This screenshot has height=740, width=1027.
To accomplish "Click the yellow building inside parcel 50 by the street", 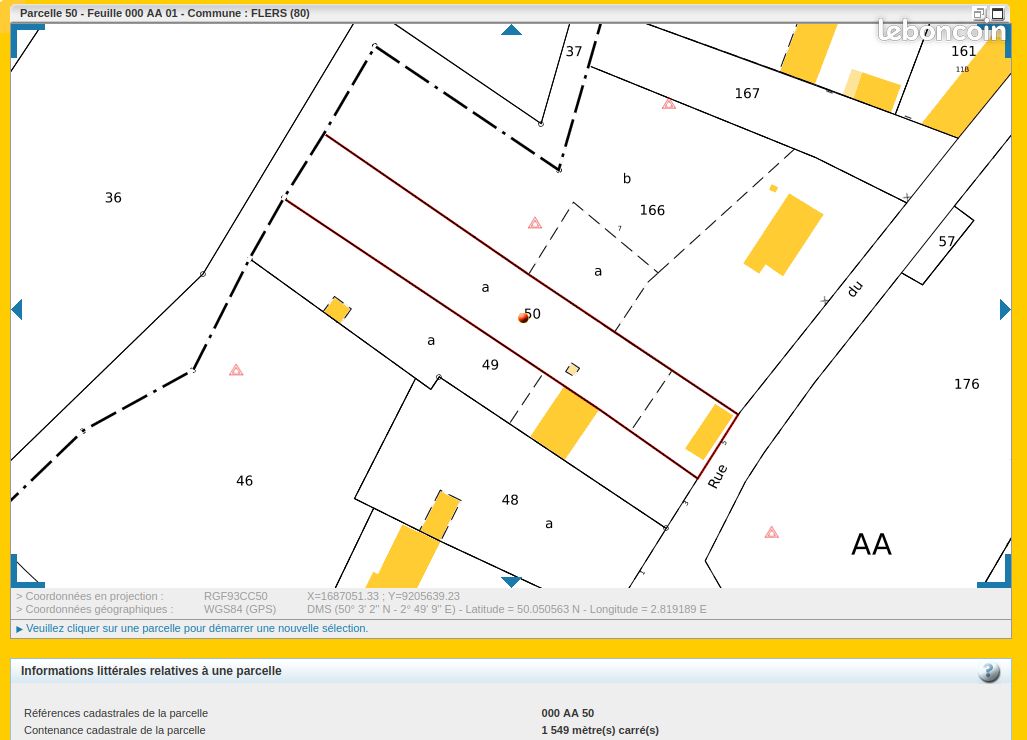I will coord(709,432).
